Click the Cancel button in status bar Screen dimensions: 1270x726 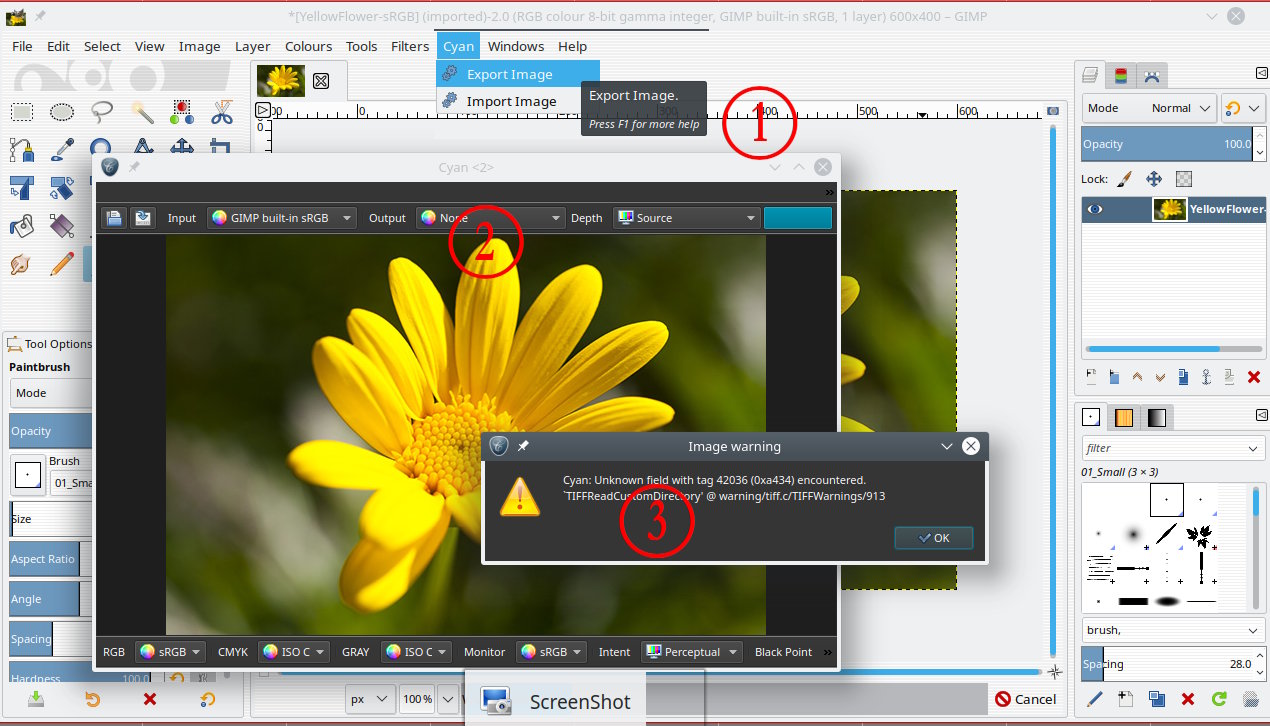click(1027, 699)
